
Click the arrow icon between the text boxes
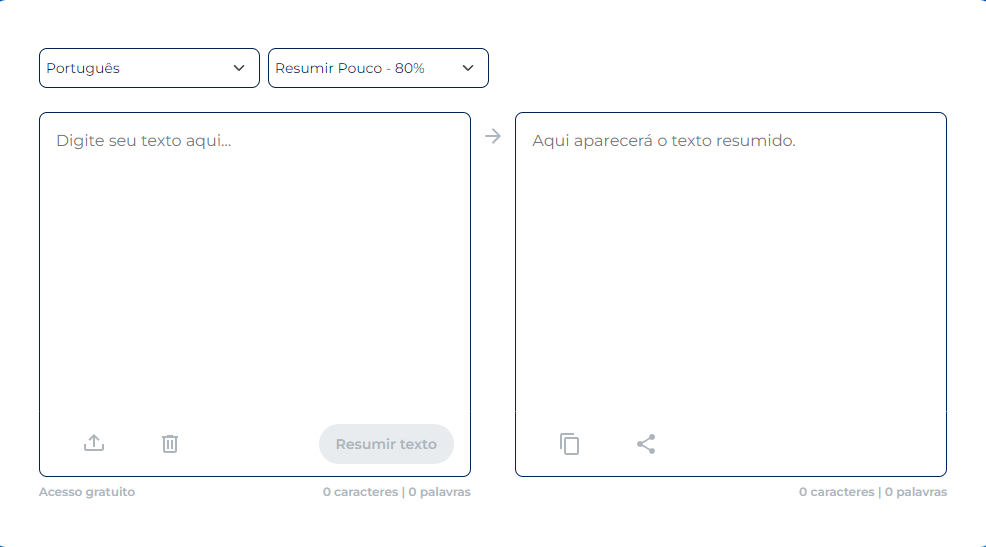pos(493,136)
